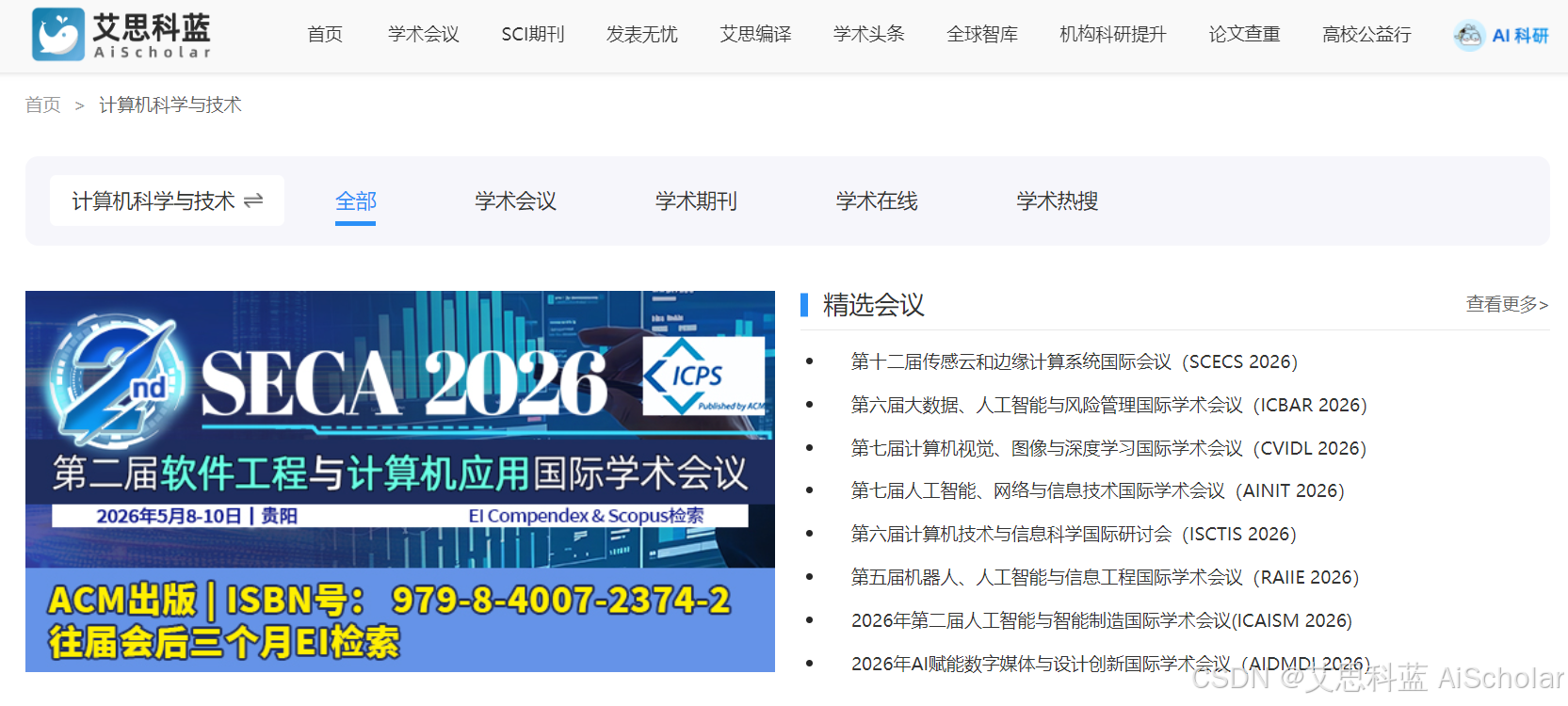Switch to the 学术热搜 tab

pos(1058,201)
